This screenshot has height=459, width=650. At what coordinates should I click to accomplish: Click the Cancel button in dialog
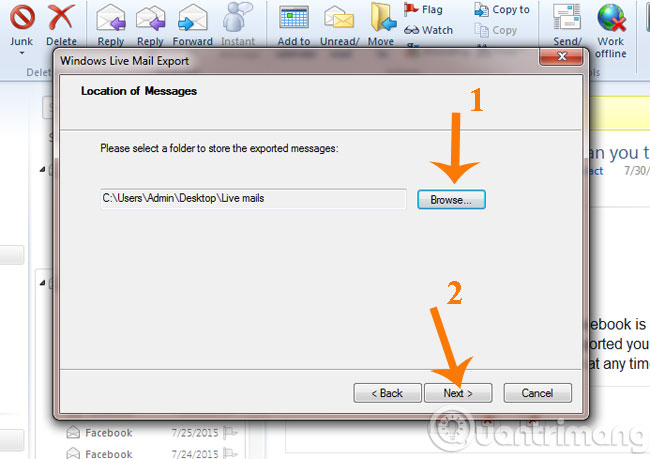[537, 393]
